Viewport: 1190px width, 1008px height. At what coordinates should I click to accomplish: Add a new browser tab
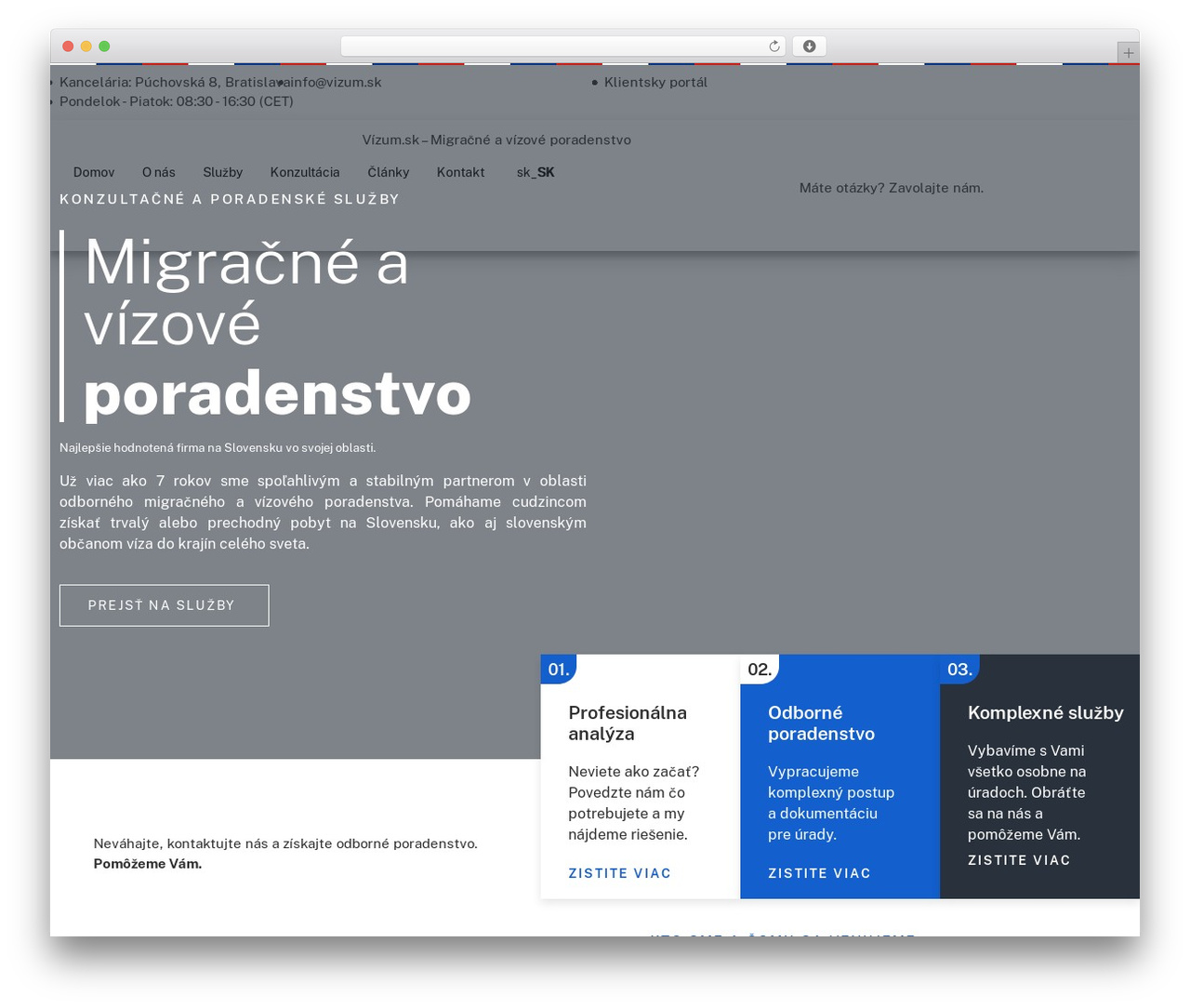[x=1128, y=53]
